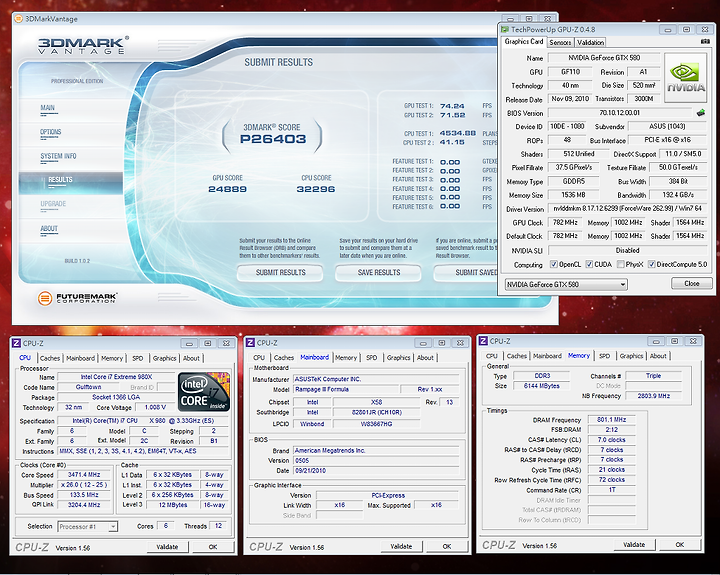Click the GPU score value 24889
720x575 pixels.
click(227, 189)
